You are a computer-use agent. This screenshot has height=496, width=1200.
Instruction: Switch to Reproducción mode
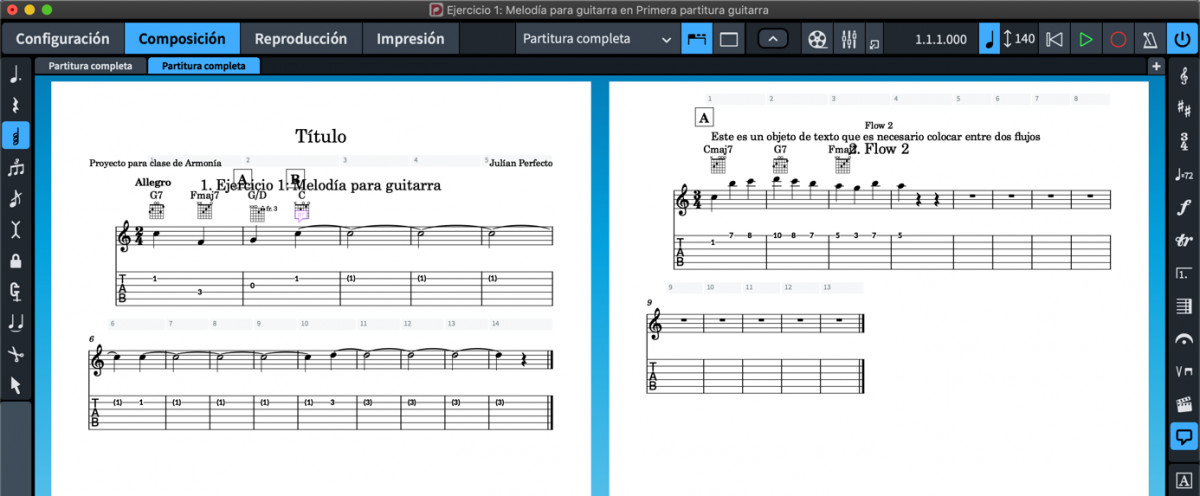point(300,40)
